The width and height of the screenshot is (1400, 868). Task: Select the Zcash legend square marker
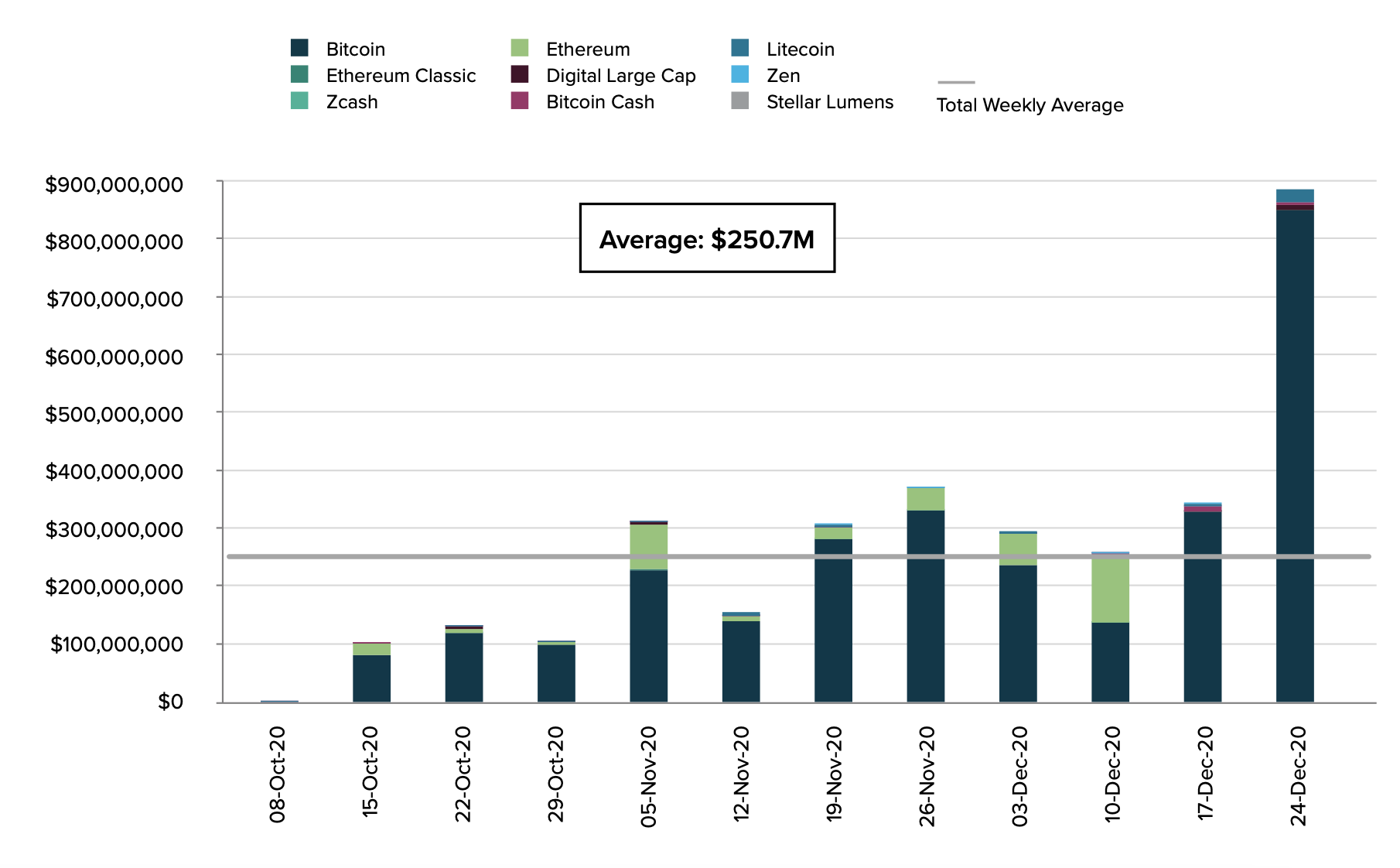(x=299, y=101)
